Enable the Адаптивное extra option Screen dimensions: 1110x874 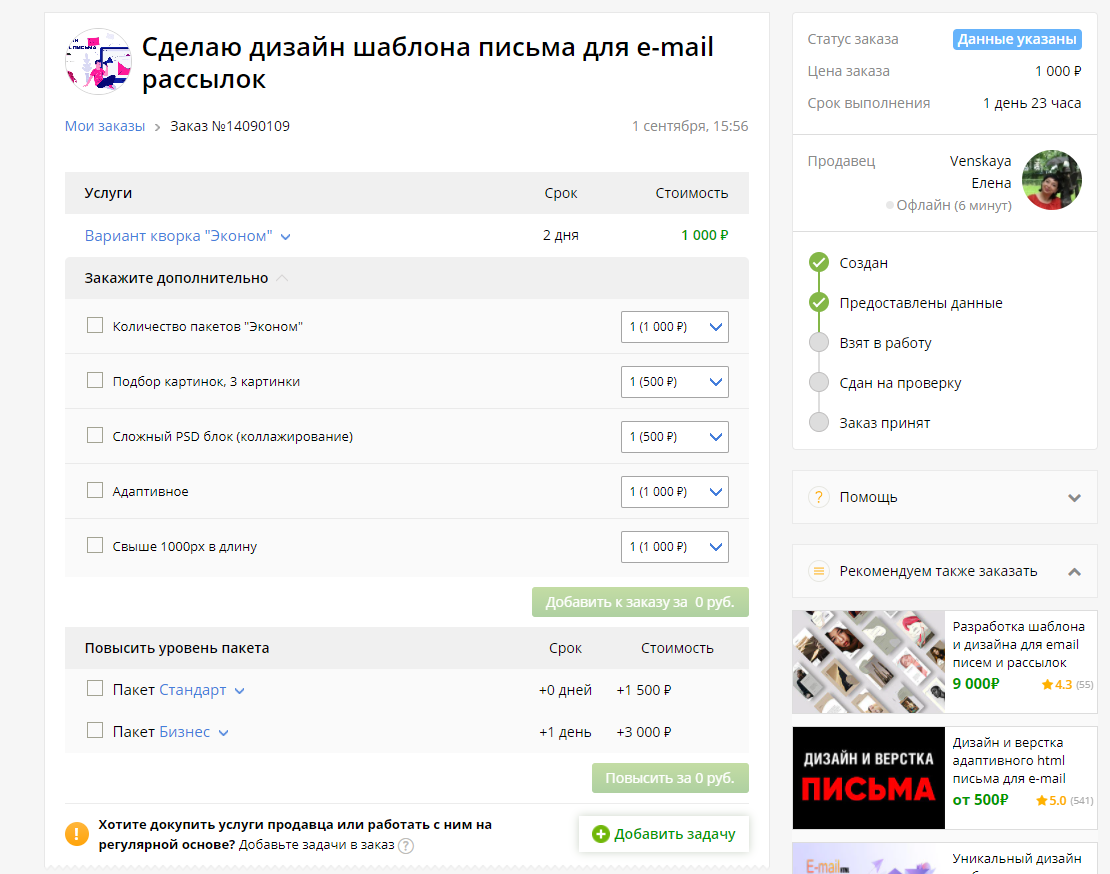point(95,490)
